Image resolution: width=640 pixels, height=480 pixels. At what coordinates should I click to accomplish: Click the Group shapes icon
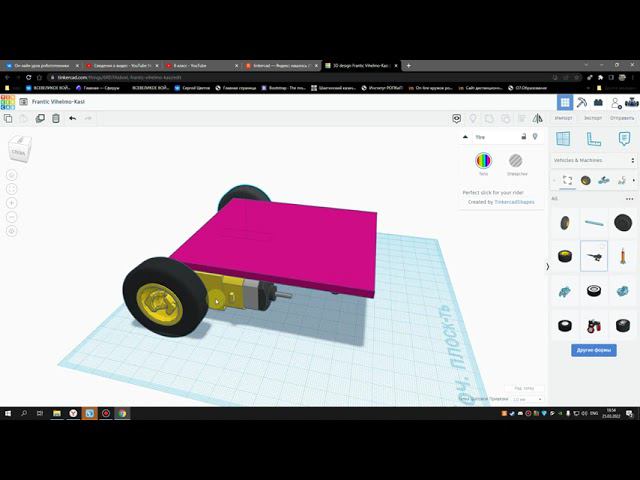tap(489, 118)
